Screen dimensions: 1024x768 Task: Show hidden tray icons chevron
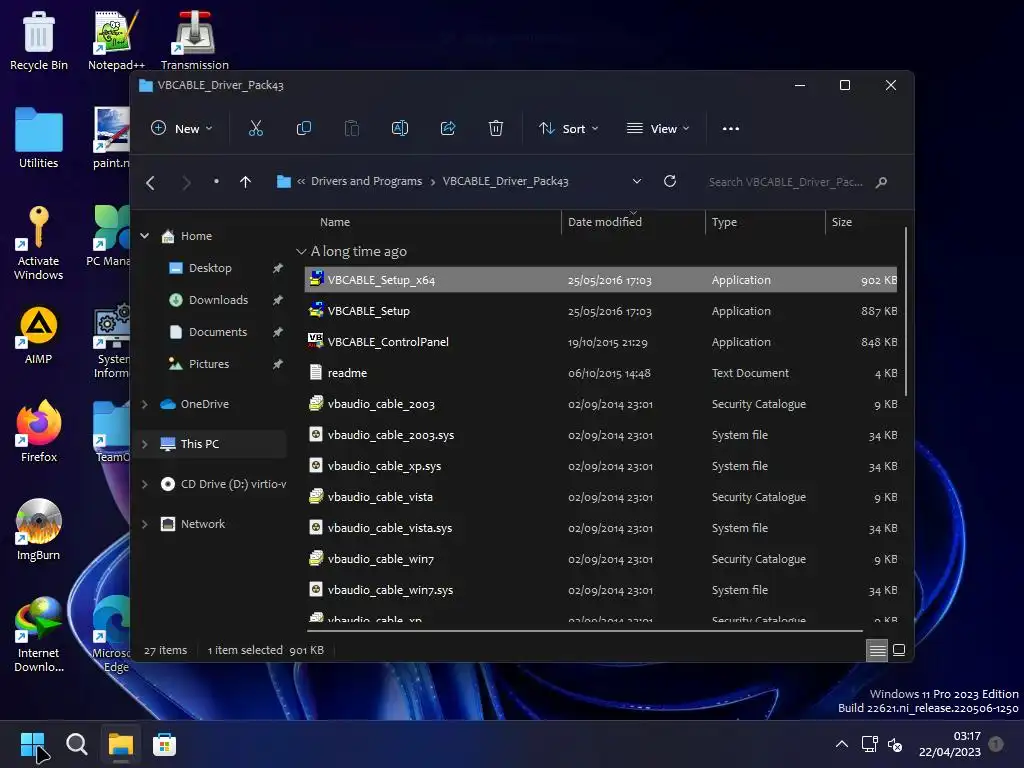click(x=842, y=744)
